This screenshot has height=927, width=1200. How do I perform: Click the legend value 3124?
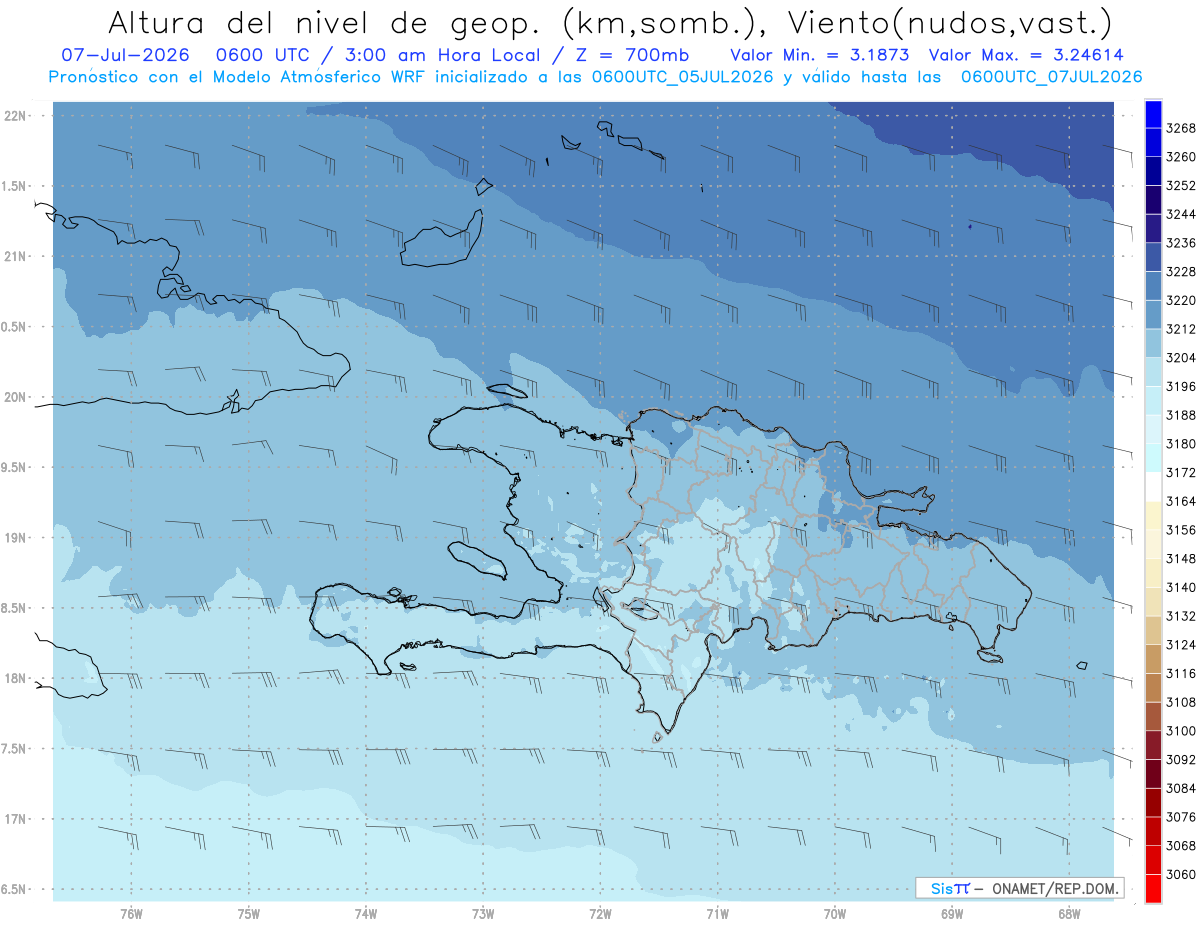[1180, 645]
